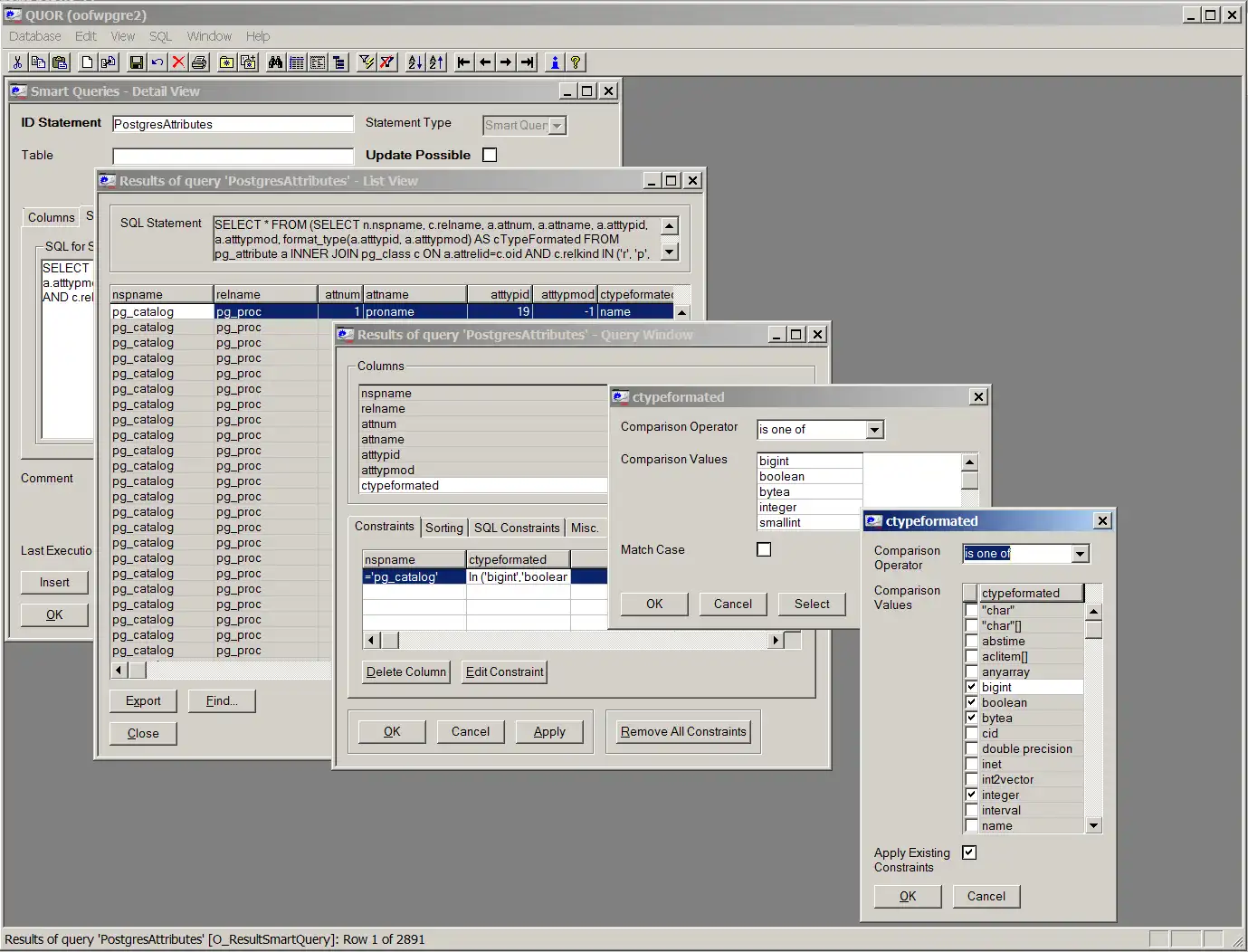Viewport: 1248px width, 952px height.
Task: Click the Delete Column button
Action: click(x=406, y=671)
